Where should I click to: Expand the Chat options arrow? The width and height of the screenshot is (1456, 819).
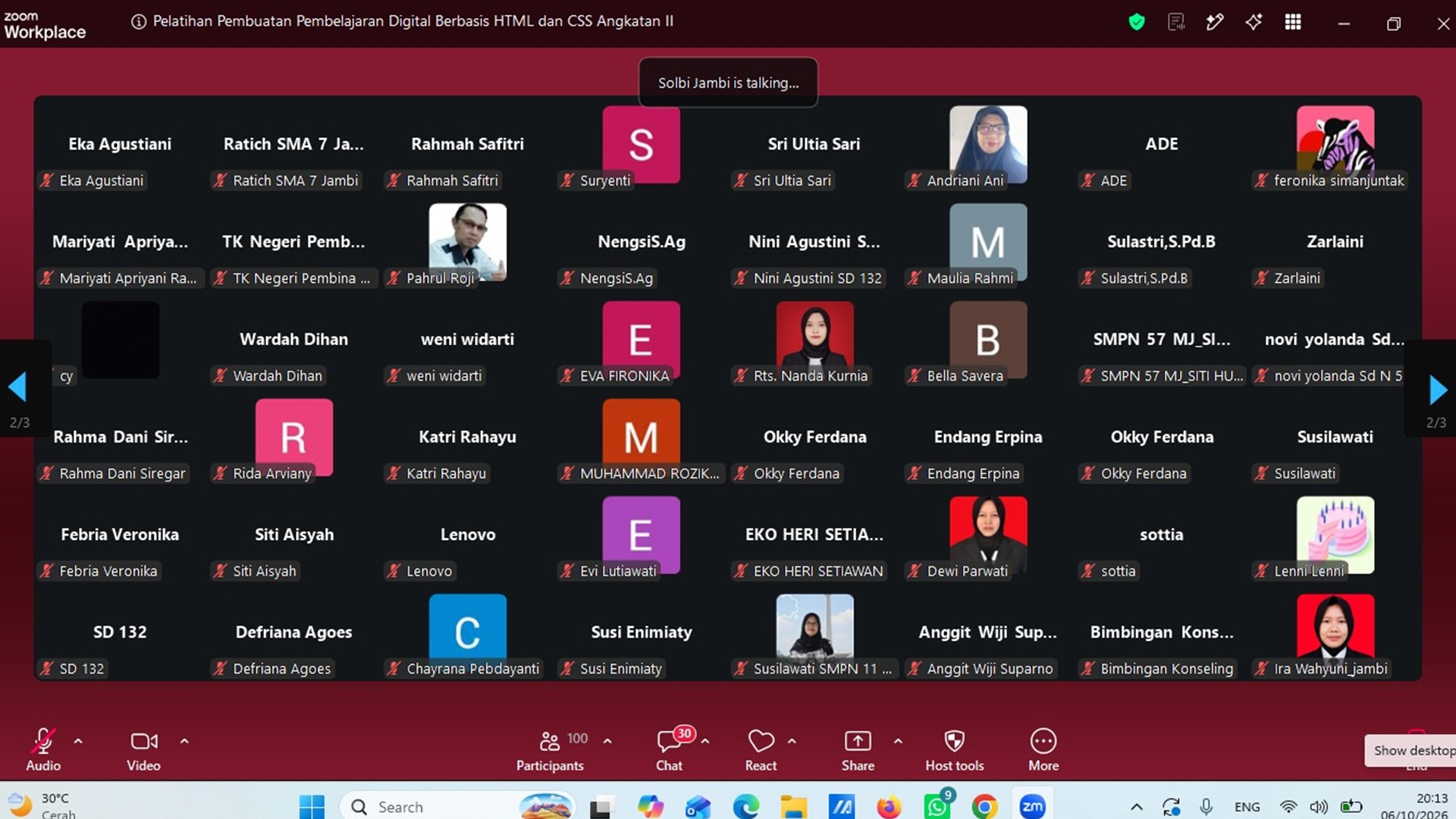point(705,741)
